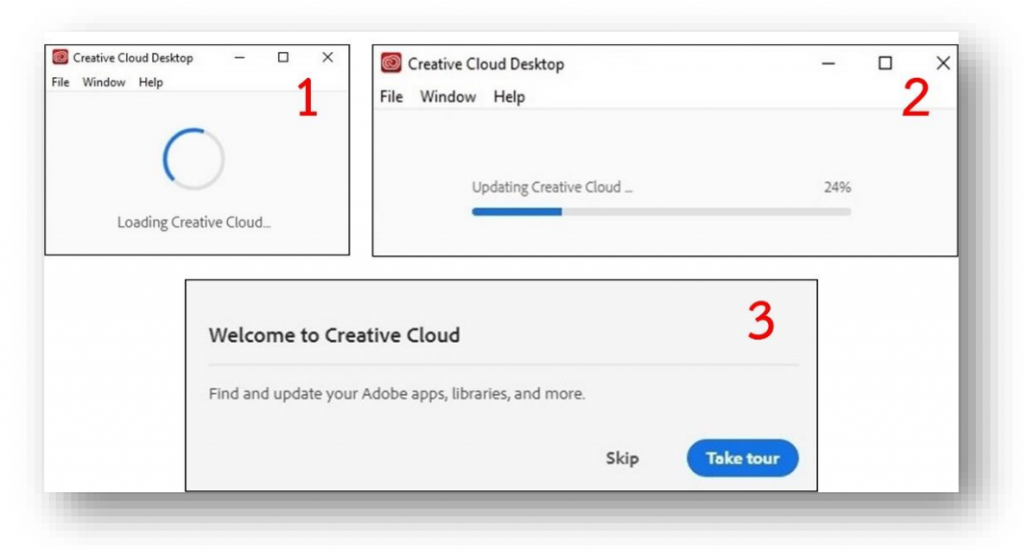Maximize the Updating Creative Cloud window
The image size is (1024, 550).
pyautogui.click(x=885, y=64)
